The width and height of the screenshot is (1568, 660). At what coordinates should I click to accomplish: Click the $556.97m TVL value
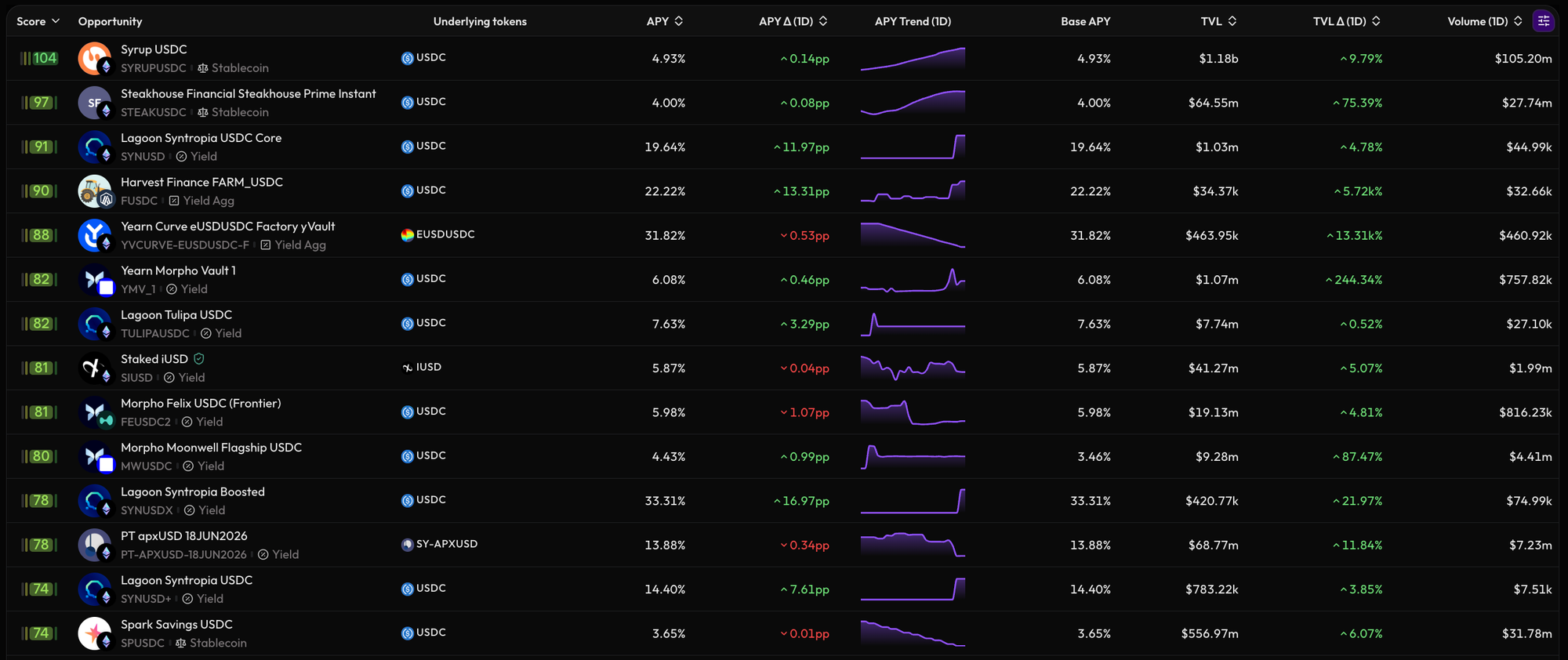(x=1210, y=633)
